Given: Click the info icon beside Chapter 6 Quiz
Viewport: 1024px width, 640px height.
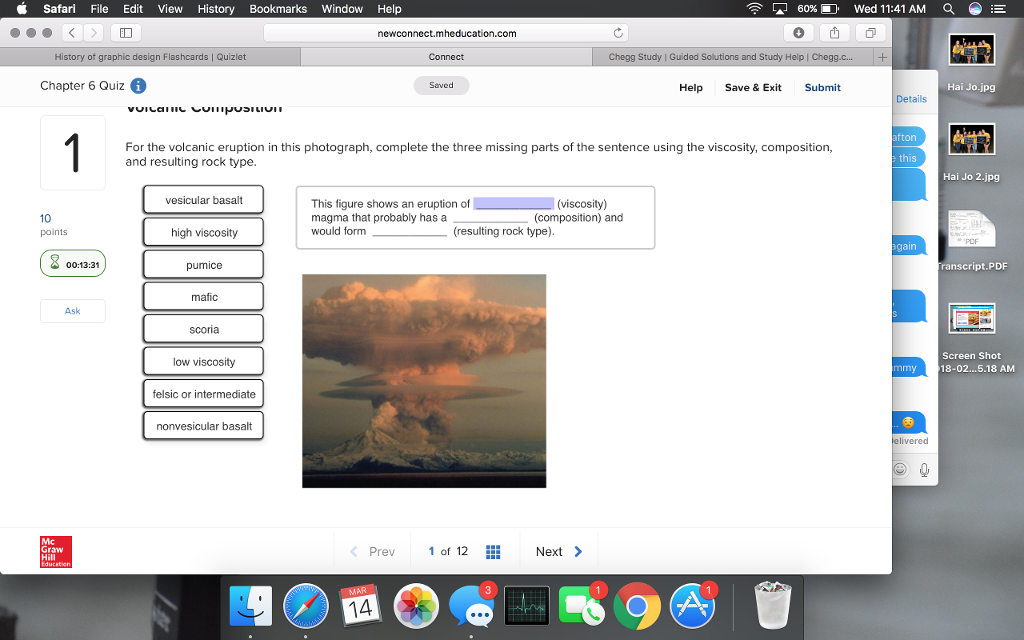Looking at the screenshot, I should pos(137,86).
